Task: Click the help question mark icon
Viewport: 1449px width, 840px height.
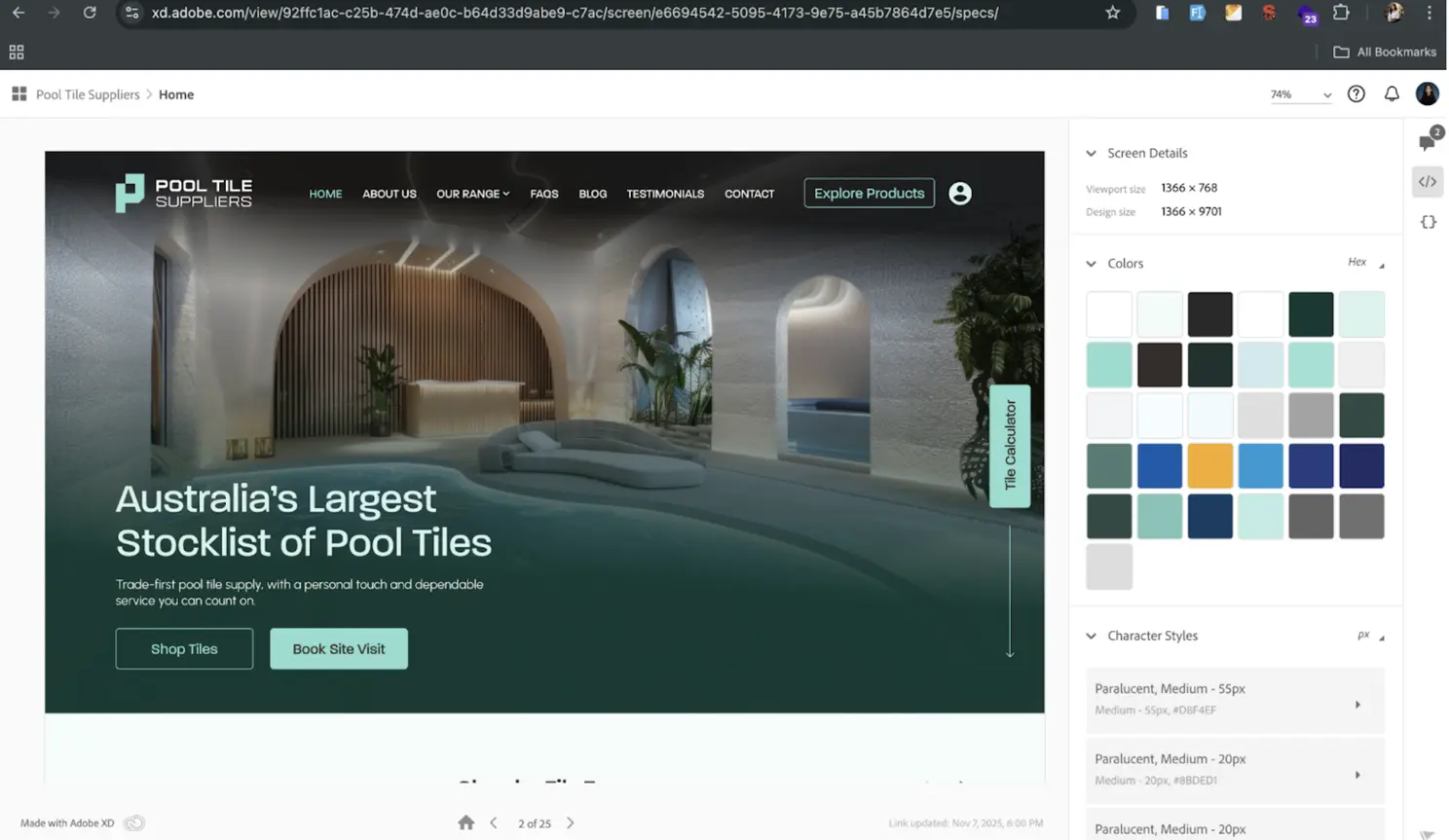Action: point(1356,94)
